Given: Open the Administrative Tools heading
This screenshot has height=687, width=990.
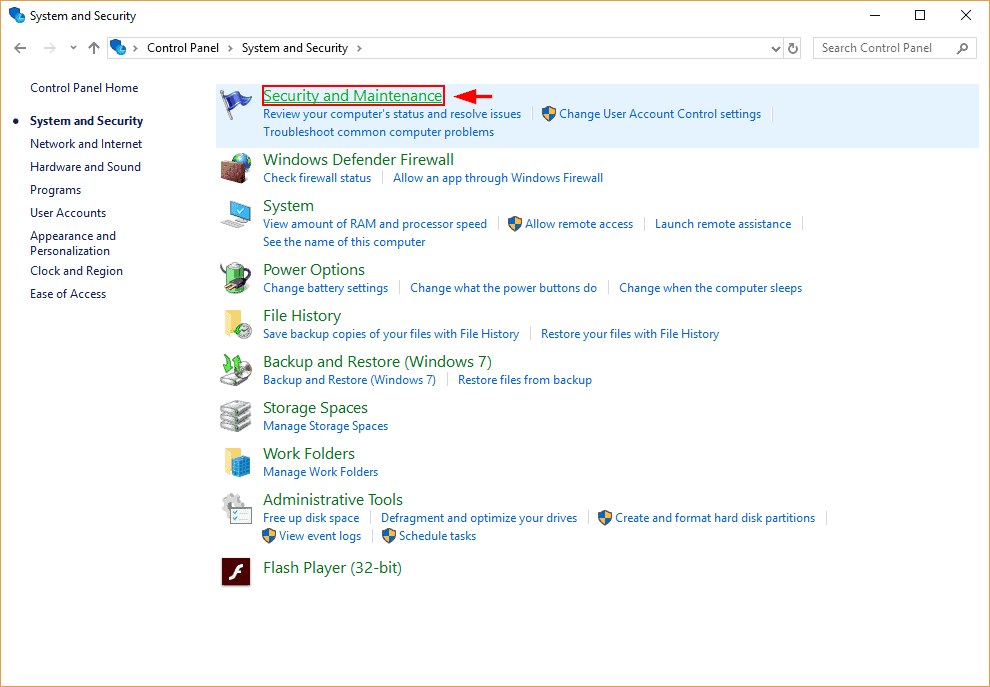Looking at the screenshot, I should coord(333,499).
